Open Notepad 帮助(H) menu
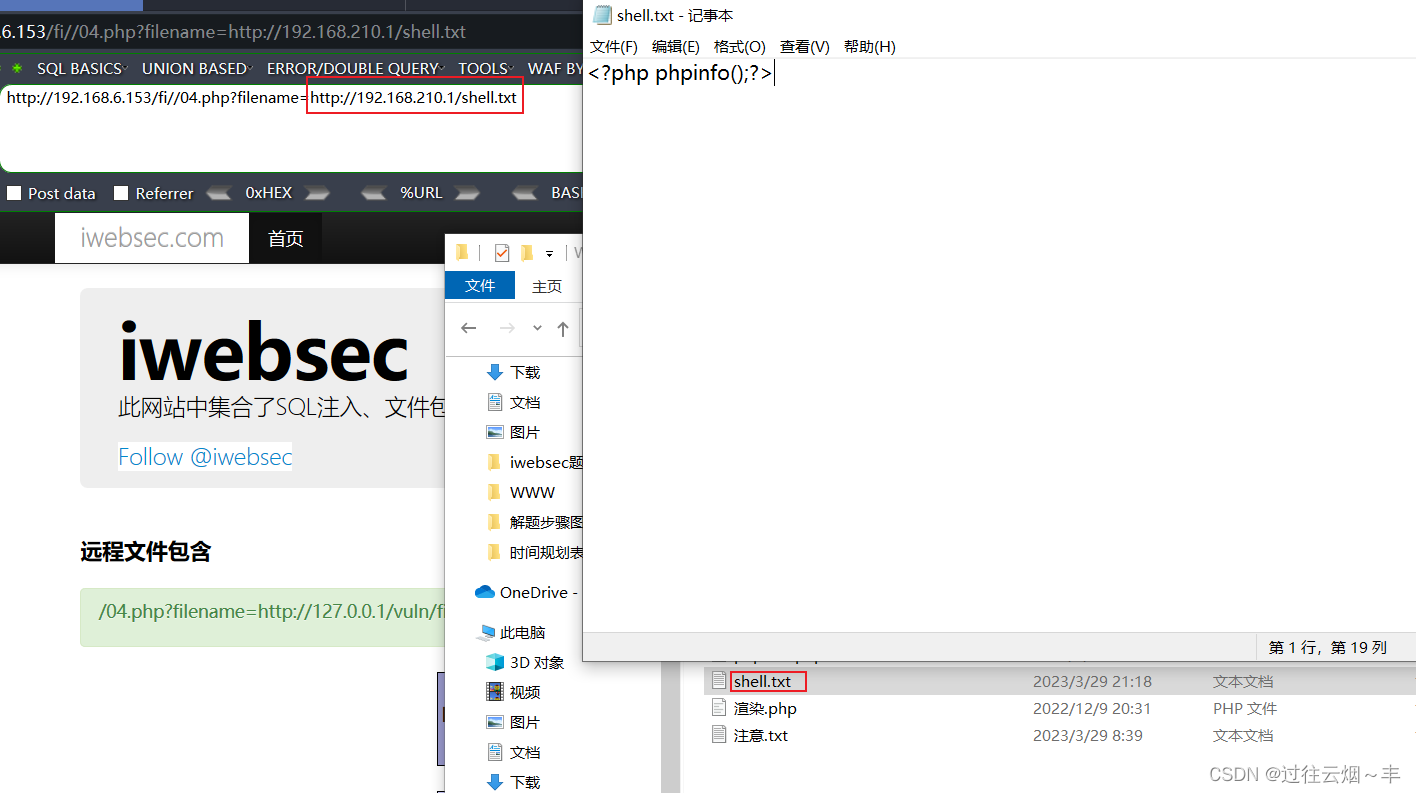This screenshot has width=1416, height=793. [x=870, y=47]
